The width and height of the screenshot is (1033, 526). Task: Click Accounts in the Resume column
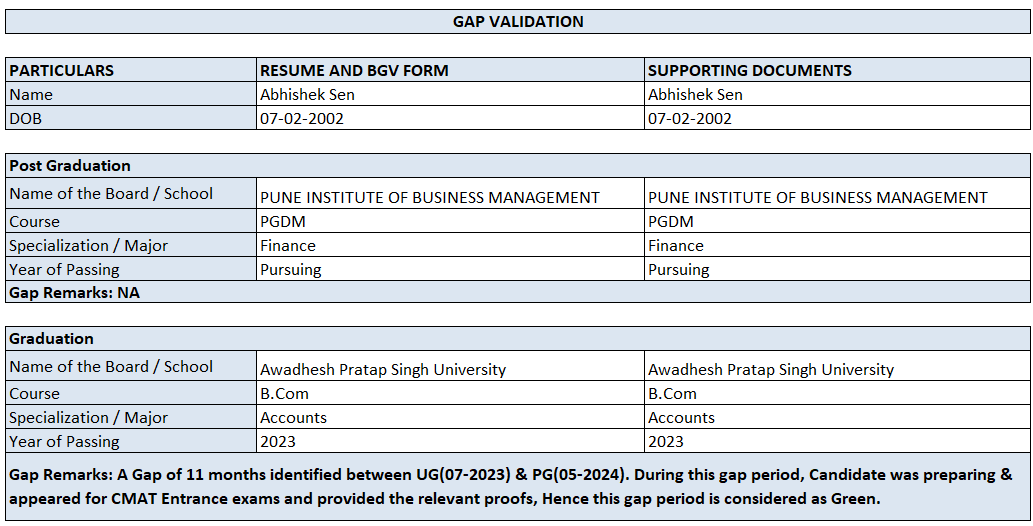coord(294,417)
